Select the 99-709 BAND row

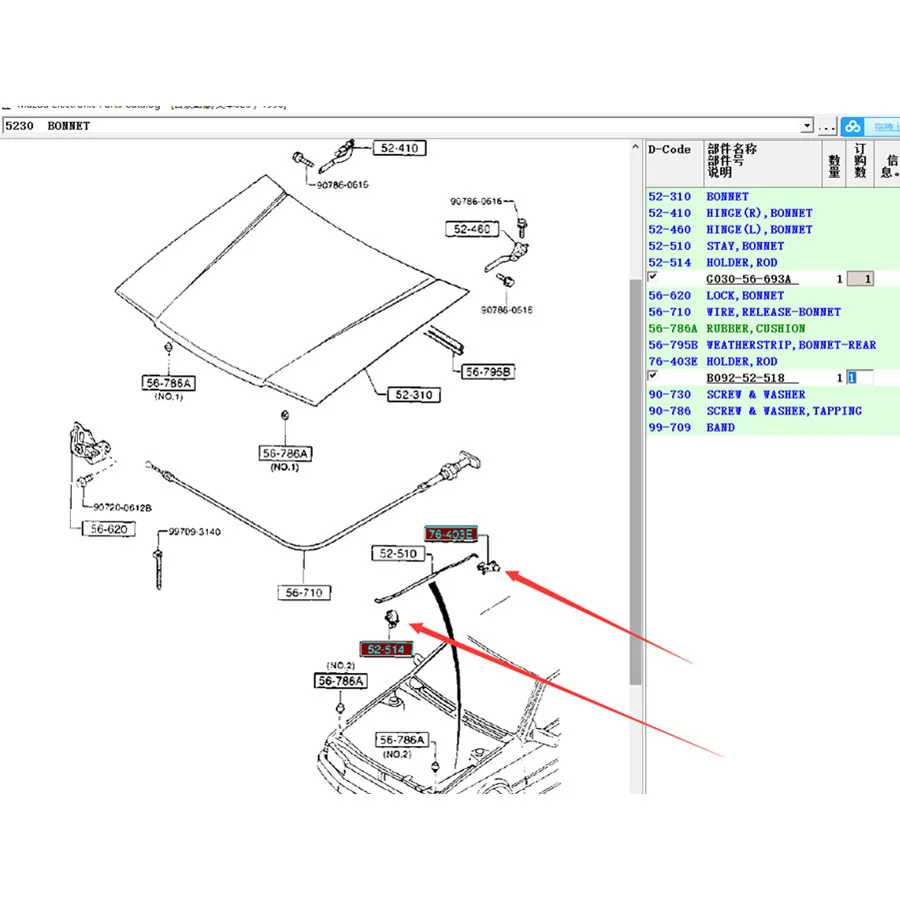coord(773,428)
